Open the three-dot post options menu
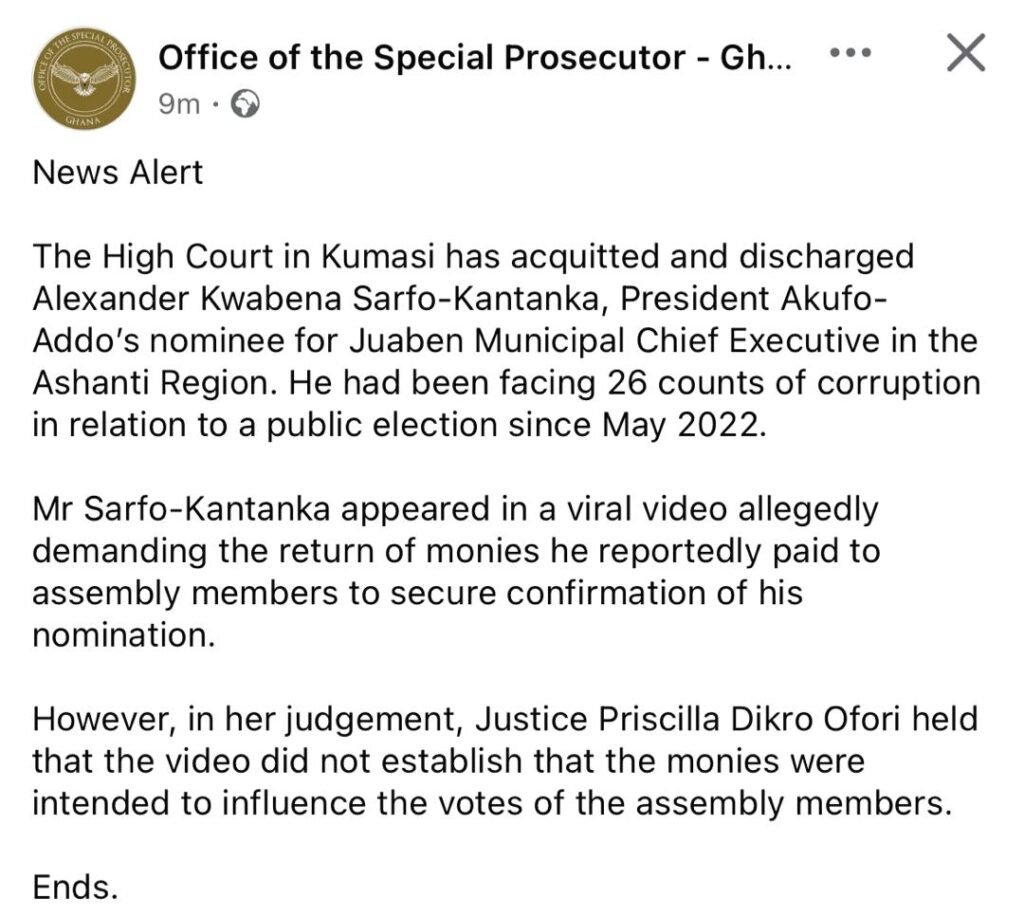Viewport: 1024px width, 916px height. click(850, 52)
